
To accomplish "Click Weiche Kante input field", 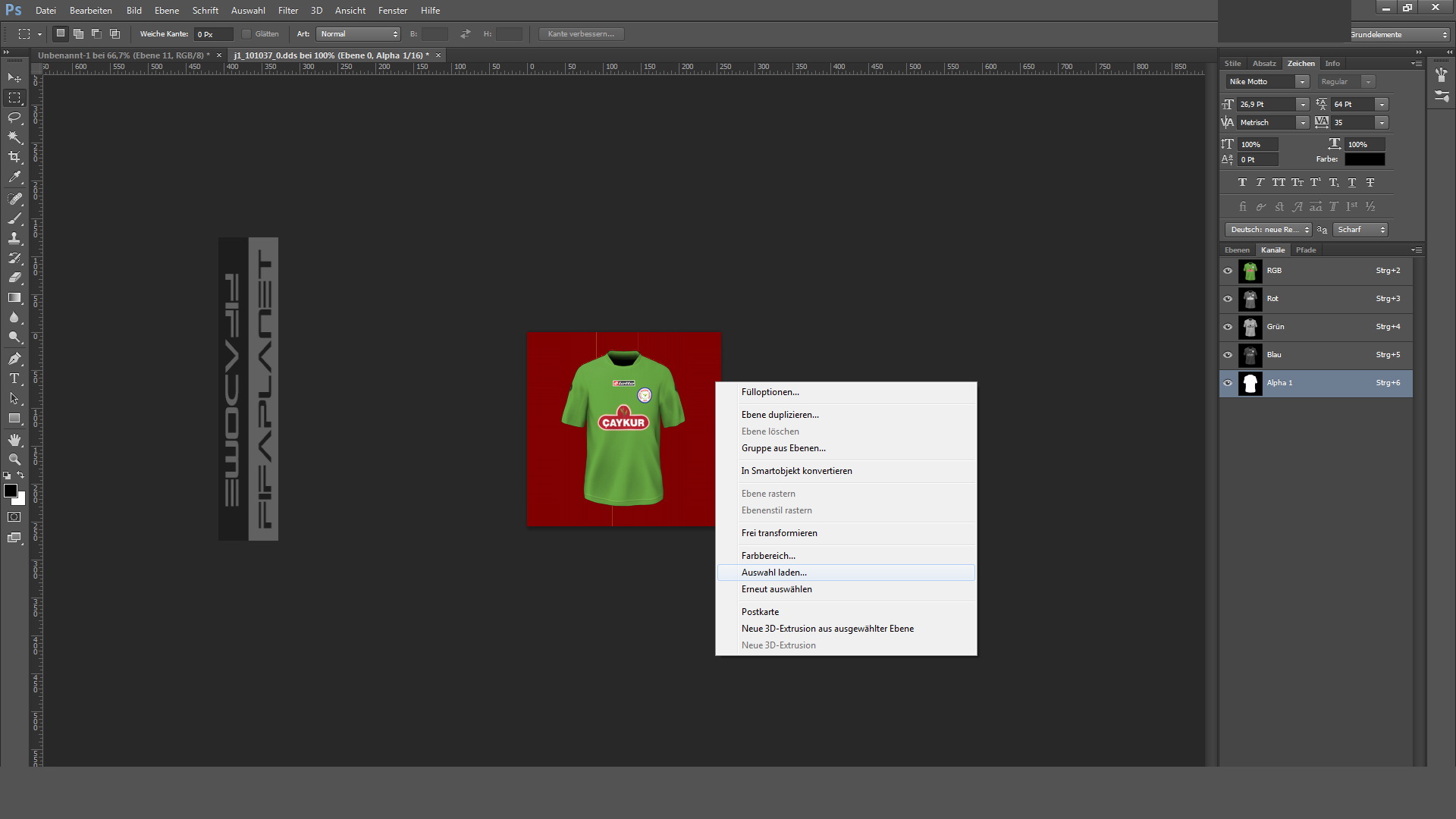I will point(212,34).
